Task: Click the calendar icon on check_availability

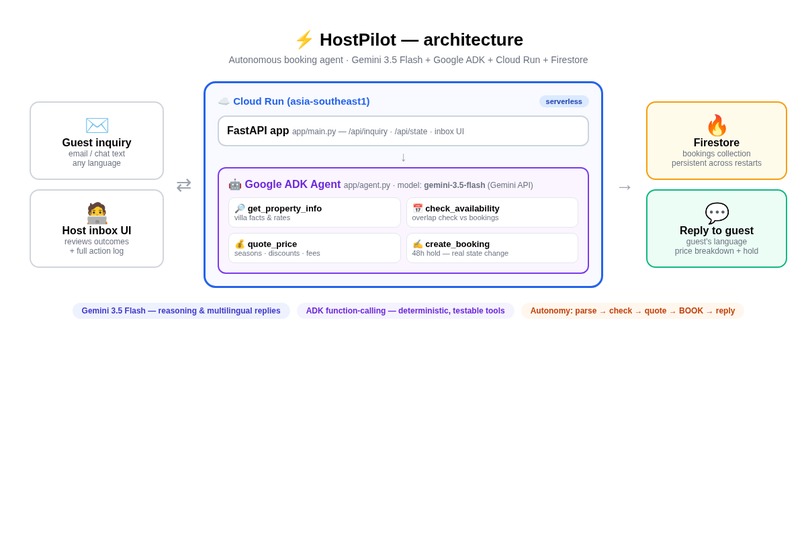Action: pos(417,208)
